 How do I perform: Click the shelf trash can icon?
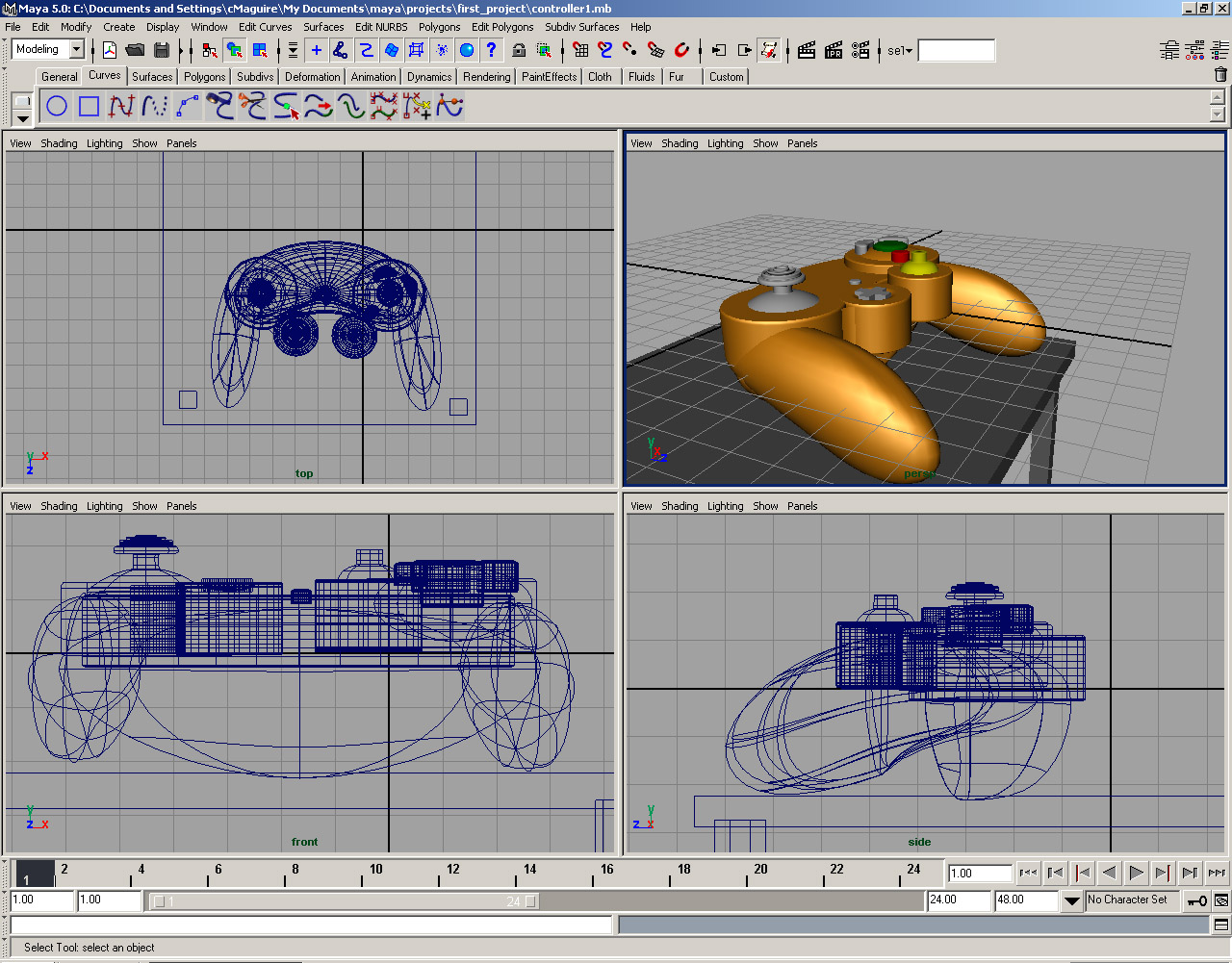click(1220, 75)
